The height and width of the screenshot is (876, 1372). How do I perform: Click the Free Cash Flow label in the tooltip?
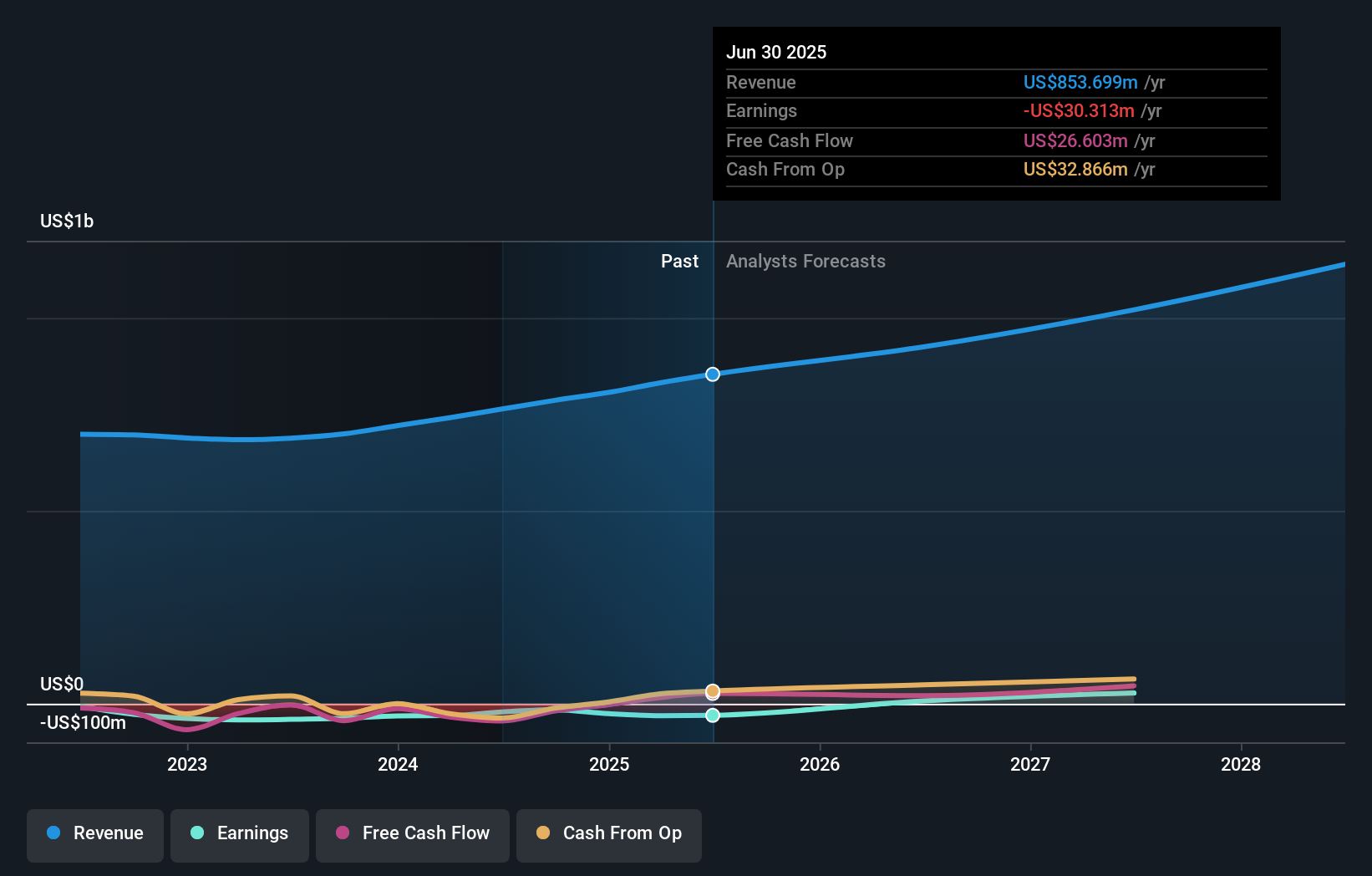790,141
